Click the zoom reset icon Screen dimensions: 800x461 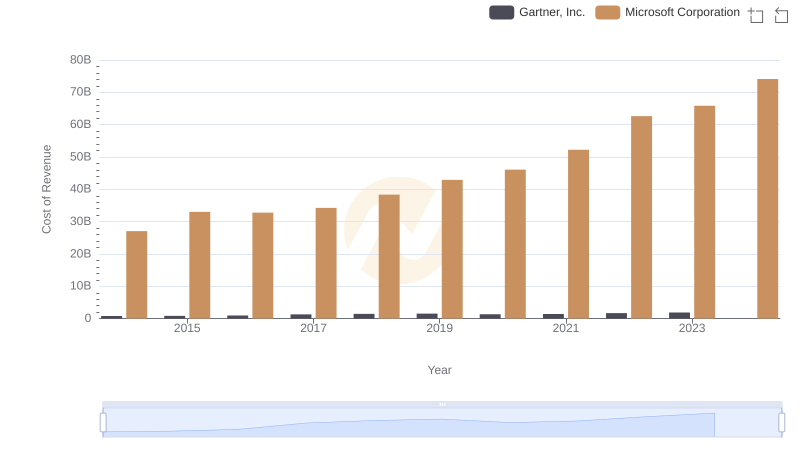point(781,15)
